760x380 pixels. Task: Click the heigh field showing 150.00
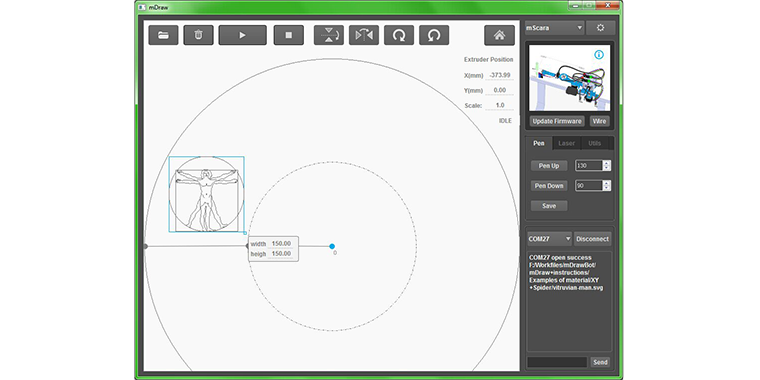(x=281, y=253)
